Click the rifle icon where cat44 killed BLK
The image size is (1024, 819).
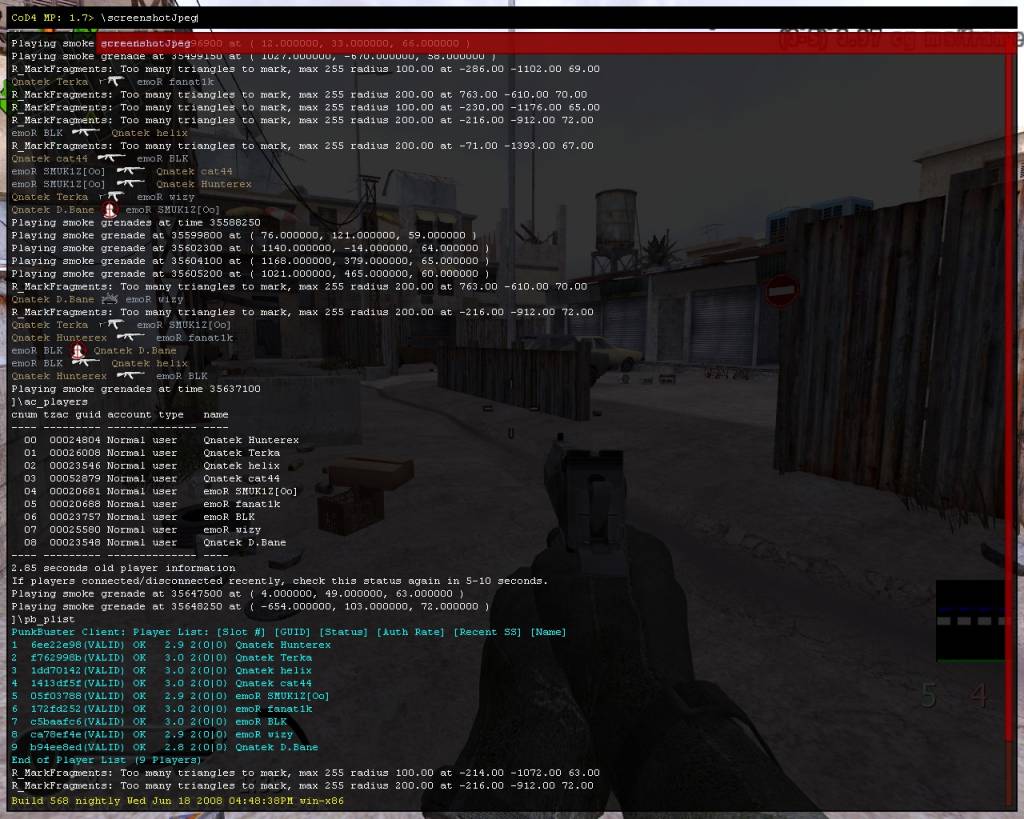point(111,159)
